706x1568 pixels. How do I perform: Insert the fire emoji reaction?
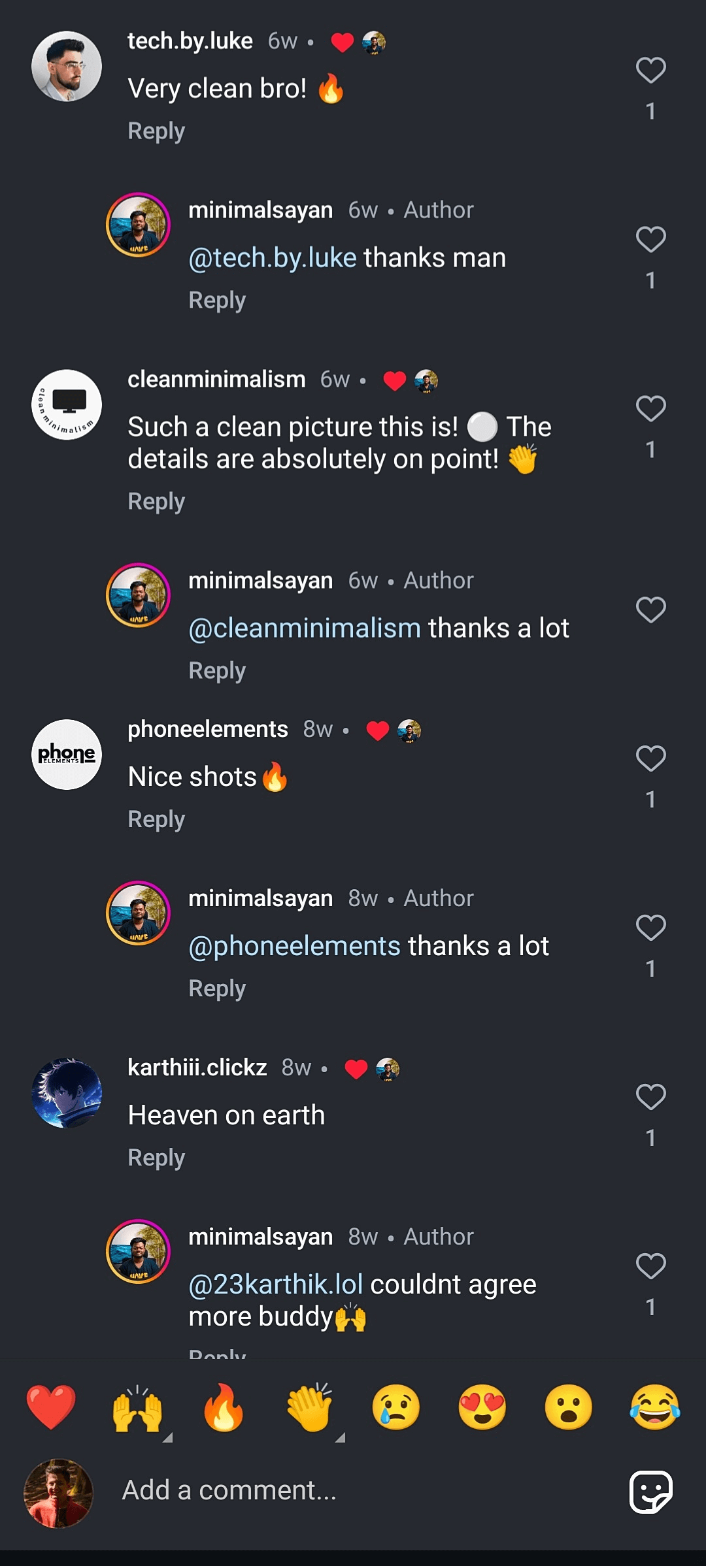point(224,1407)
